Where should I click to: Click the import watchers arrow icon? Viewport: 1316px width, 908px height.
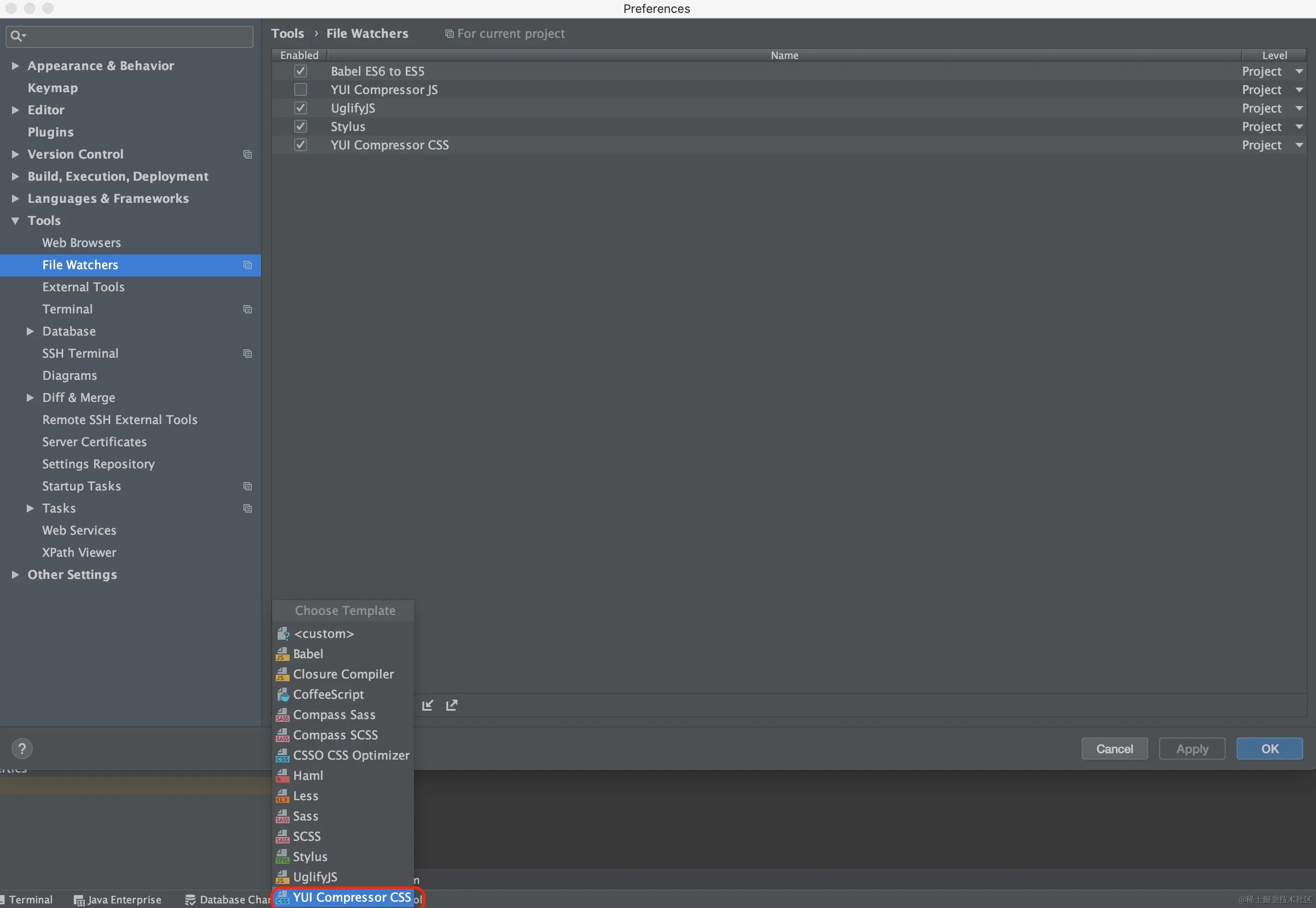point(427,706)
